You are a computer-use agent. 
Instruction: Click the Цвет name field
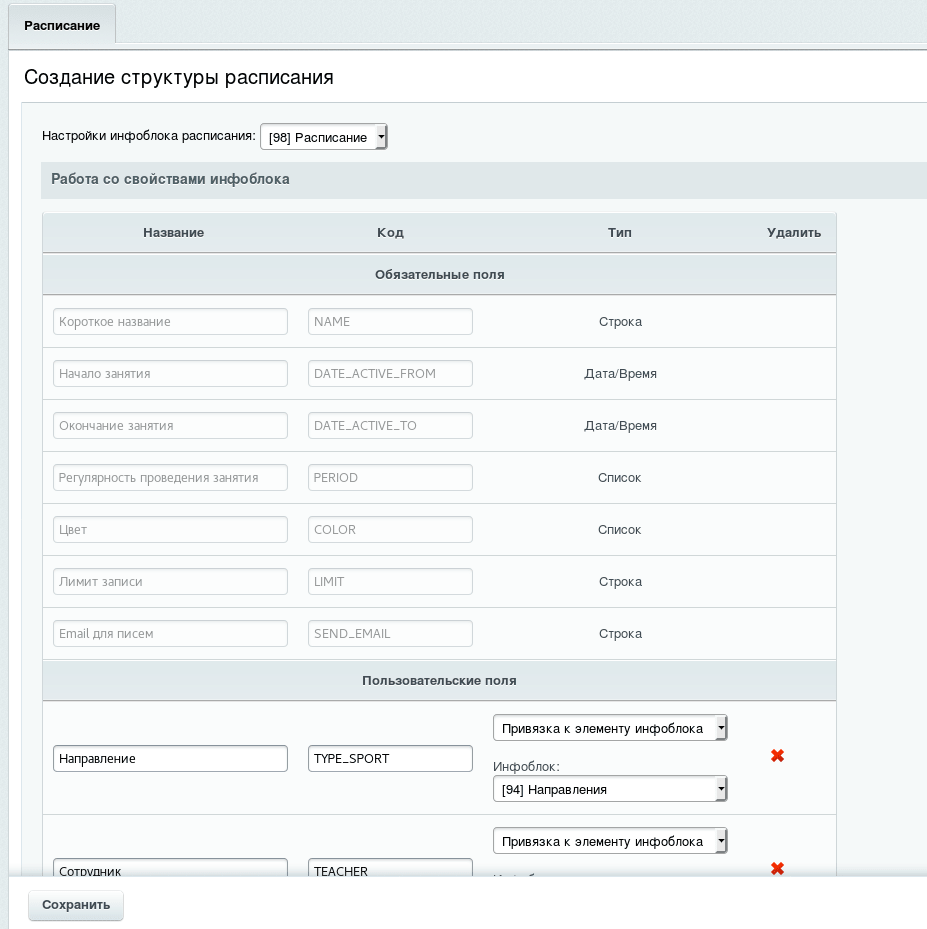click(x=171, y=530)
